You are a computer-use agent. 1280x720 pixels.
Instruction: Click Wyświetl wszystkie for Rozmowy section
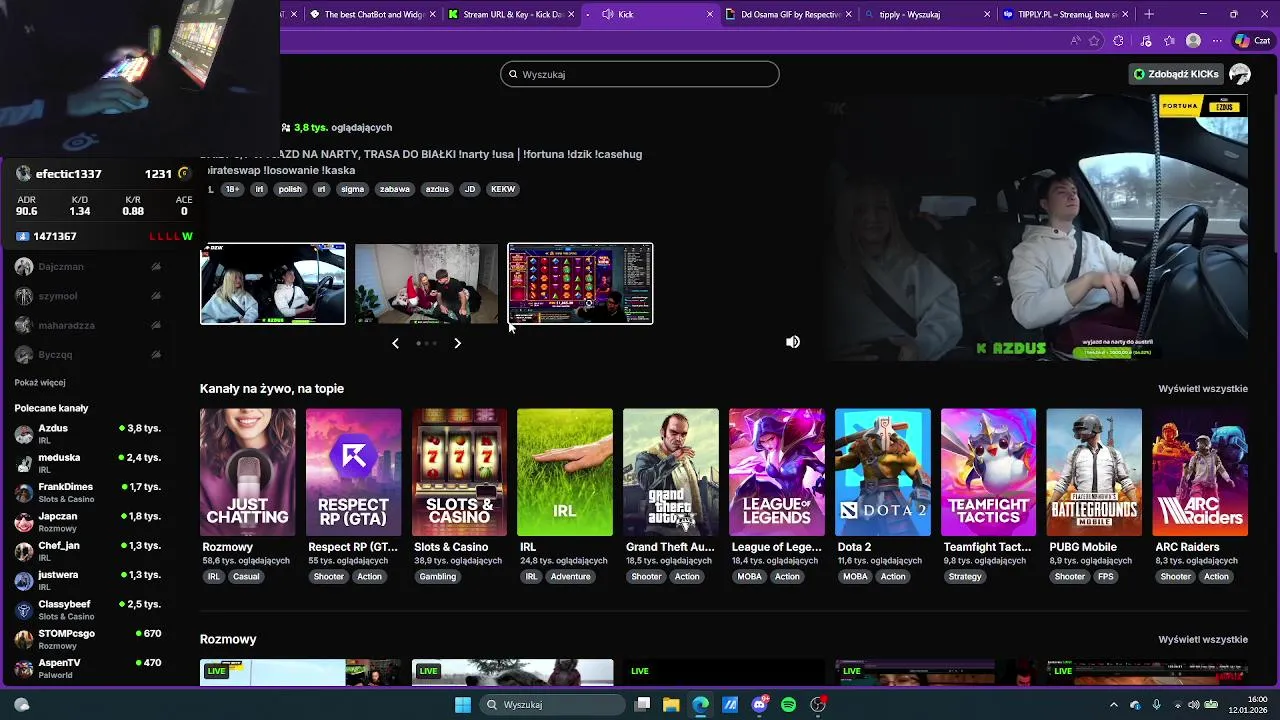pyautogui.click(x=1203, y=639)
